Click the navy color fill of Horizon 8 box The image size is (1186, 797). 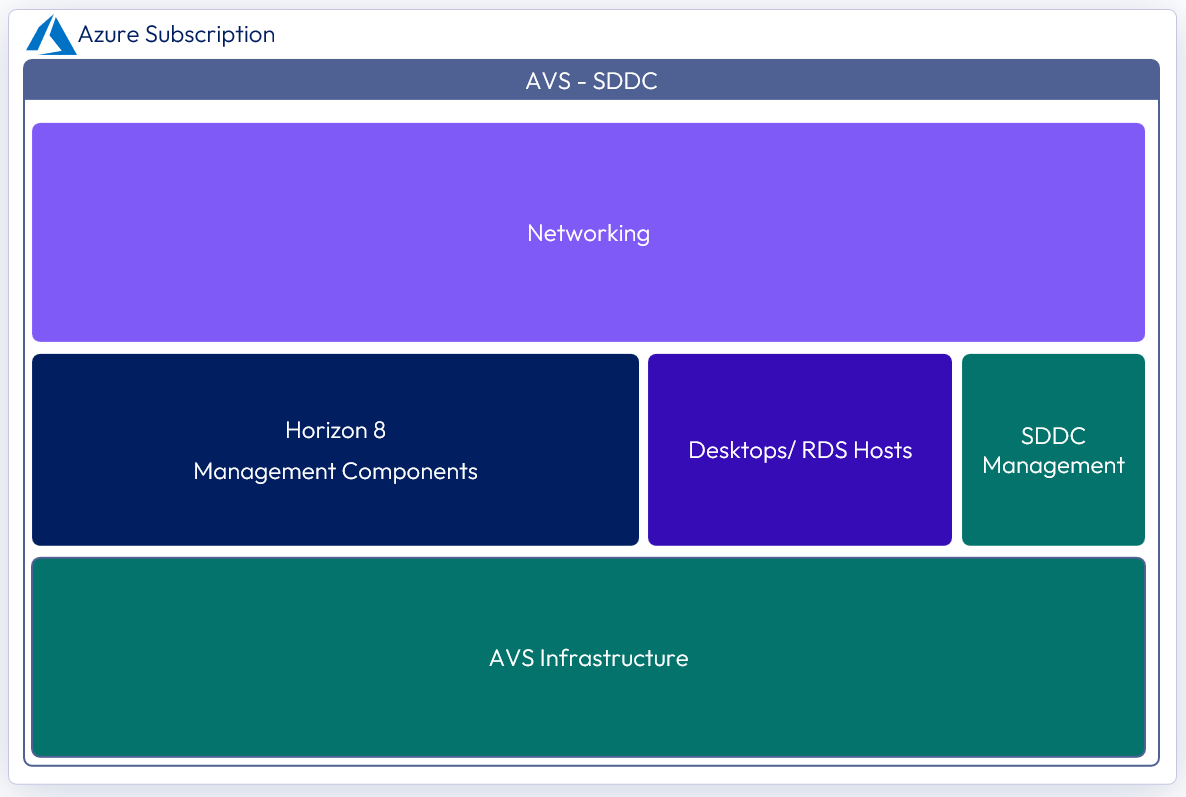[120, 400]
